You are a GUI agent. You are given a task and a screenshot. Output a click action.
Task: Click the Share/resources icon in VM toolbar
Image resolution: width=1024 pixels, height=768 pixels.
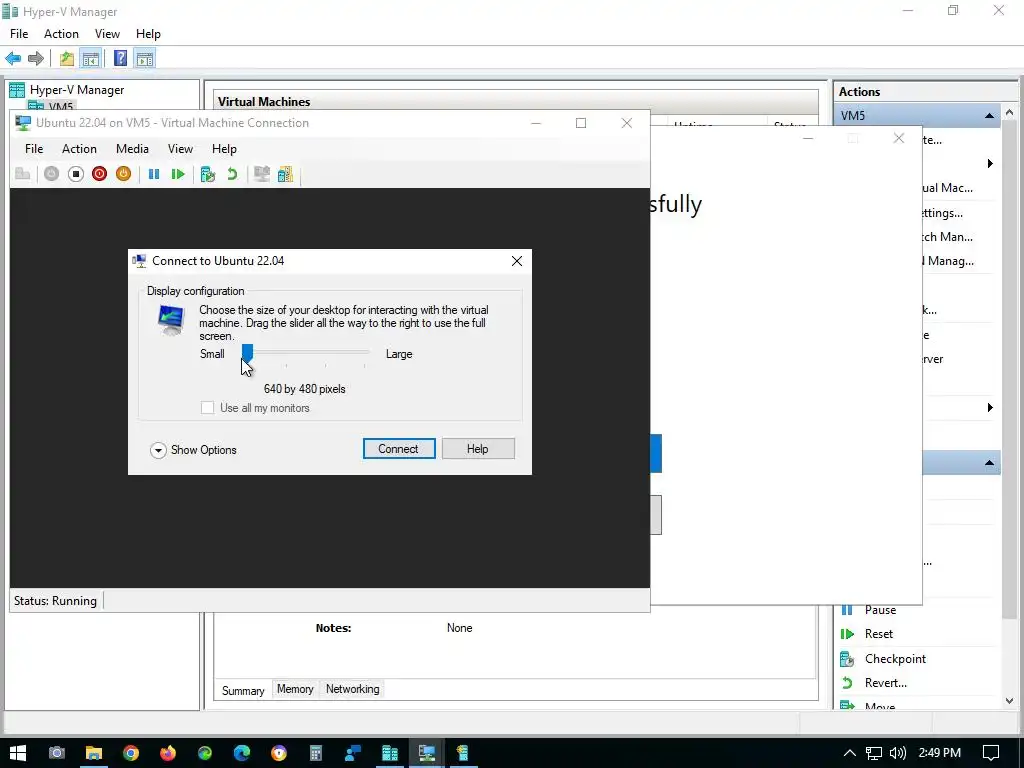pos(285,174)
